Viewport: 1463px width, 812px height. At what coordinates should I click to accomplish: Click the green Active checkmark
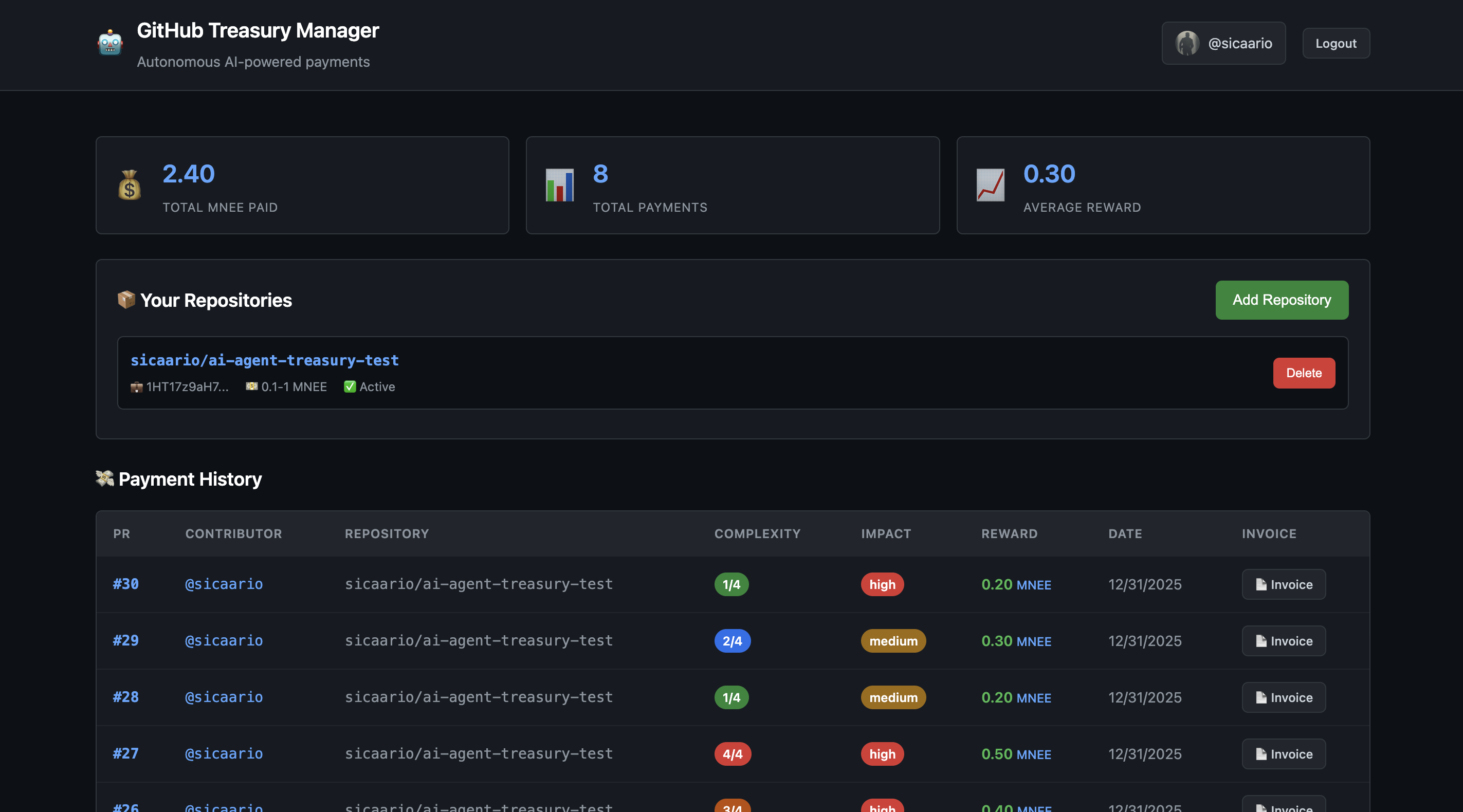coord(350,386)
